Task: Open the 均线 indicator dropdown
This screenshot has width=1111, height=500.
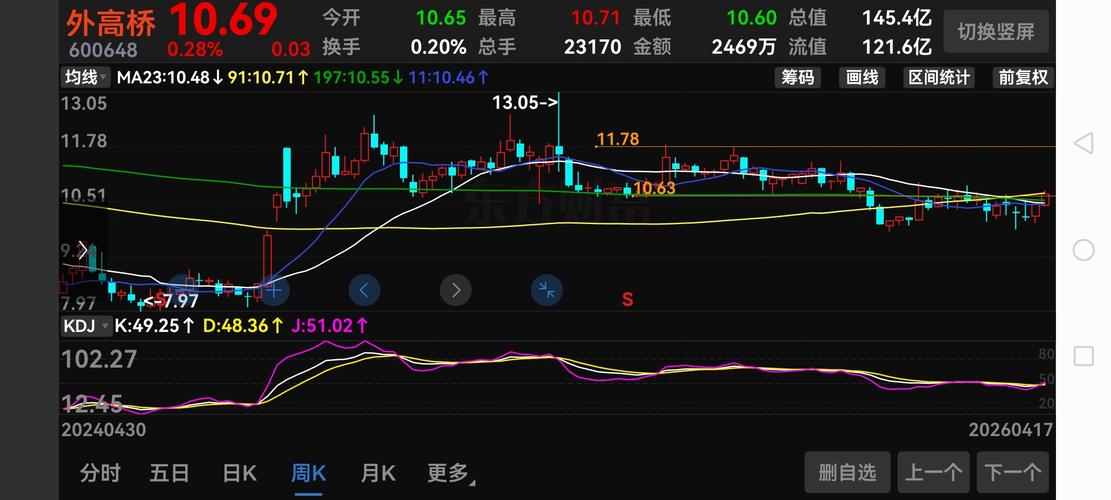Action: pyautogui.click(x=85, y=77)
